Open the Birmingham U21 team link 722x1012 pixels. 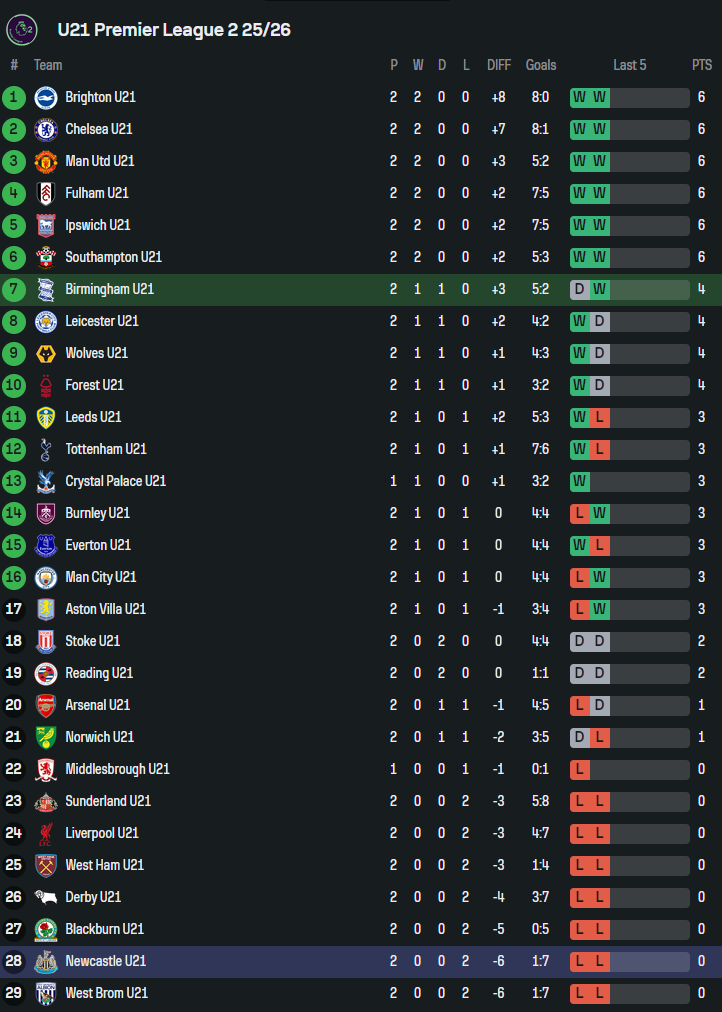click(110, 289)
